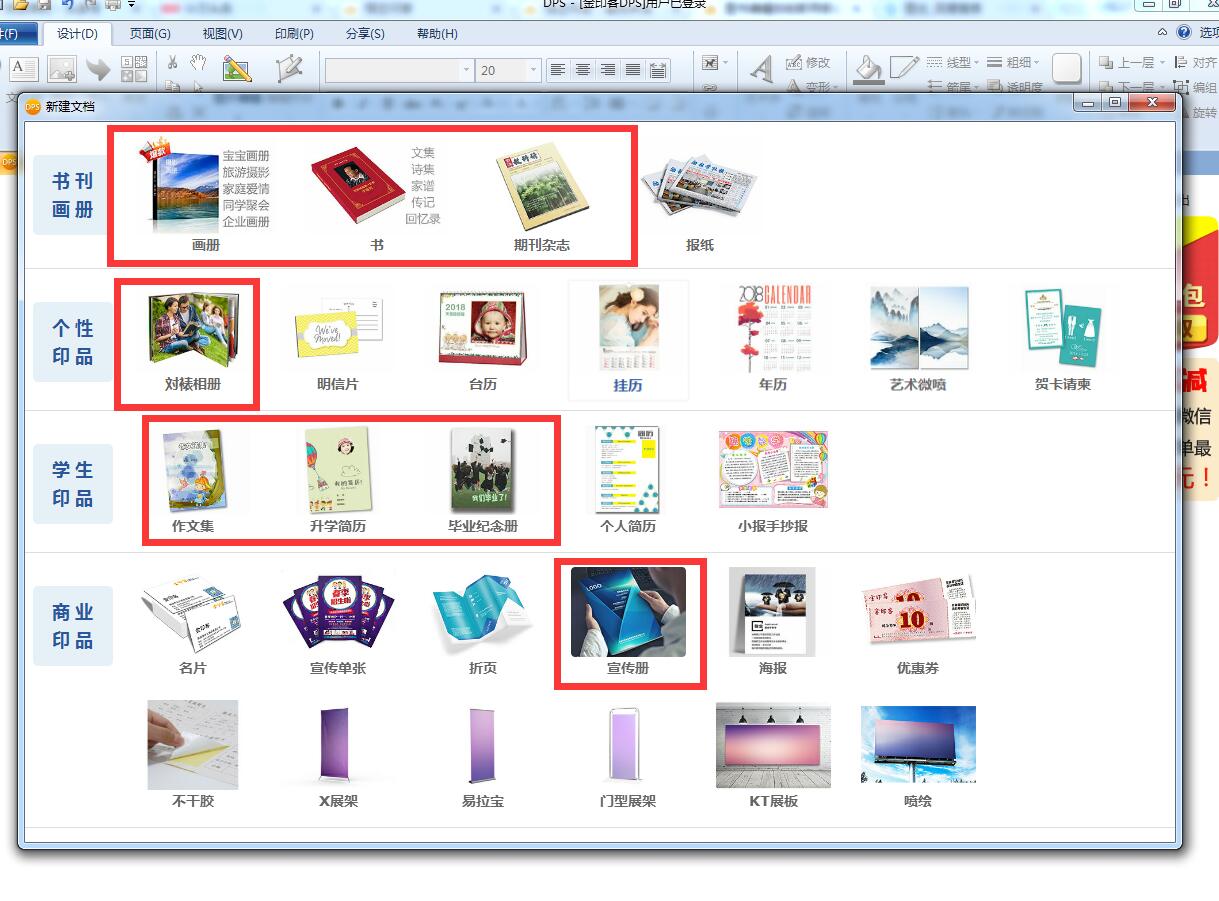Image resolution: width=1219 pixels, height=901 pixels.
Task: Open the font name combo box
Action: [x=399, y=70]
